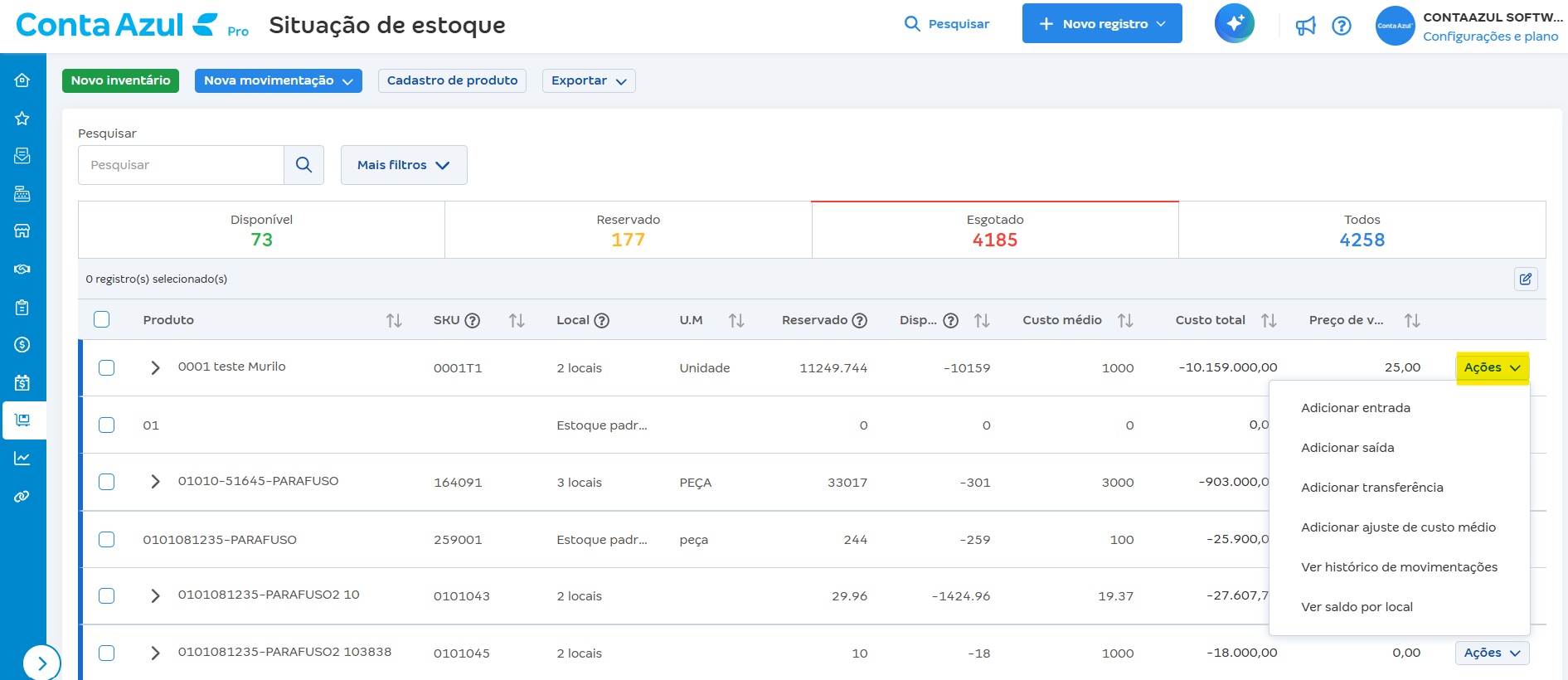This screenshot has width=1568, height=680.
Task: Open favorites star icon in sidebar
Action: pyautogui.click(x=22, y=119)
